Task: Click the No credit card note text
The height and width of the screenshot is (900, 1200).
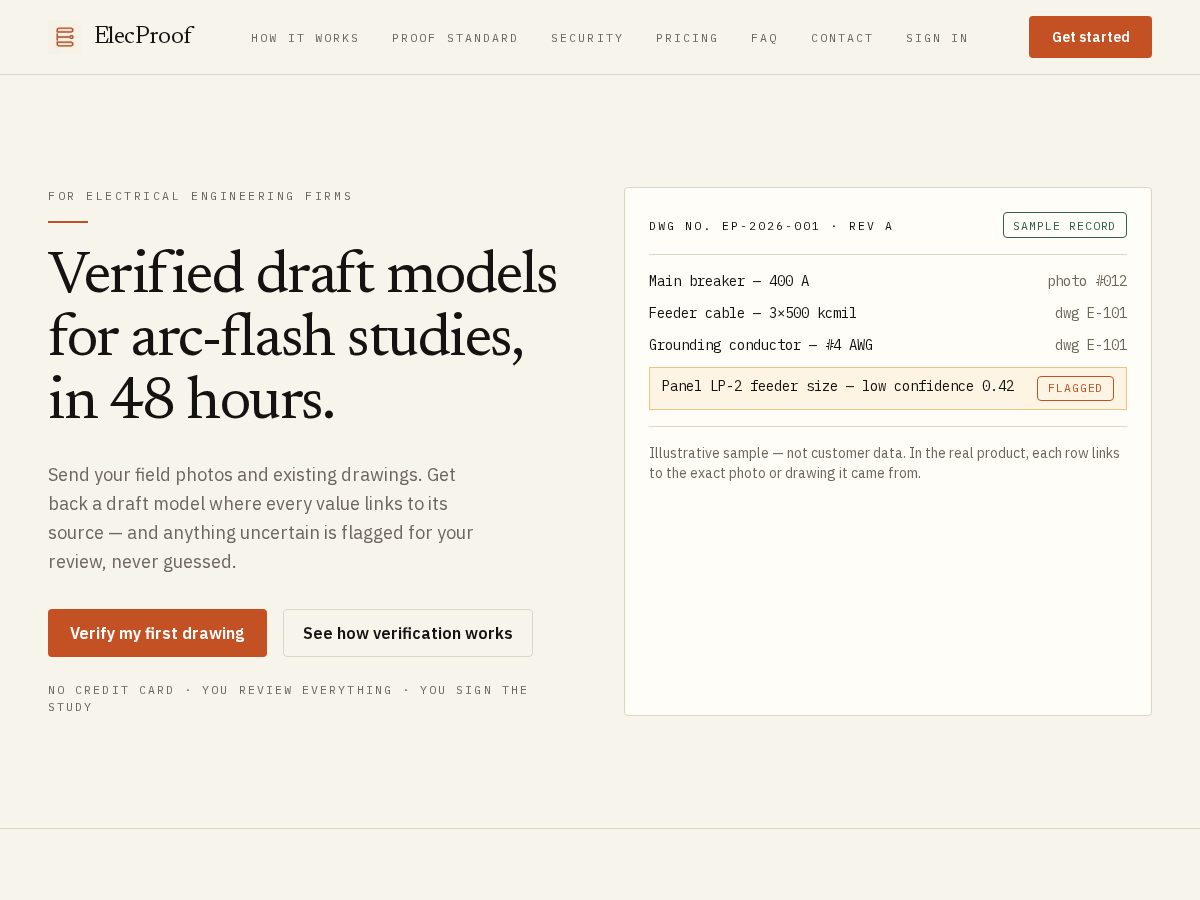Action: coord(288,698)
